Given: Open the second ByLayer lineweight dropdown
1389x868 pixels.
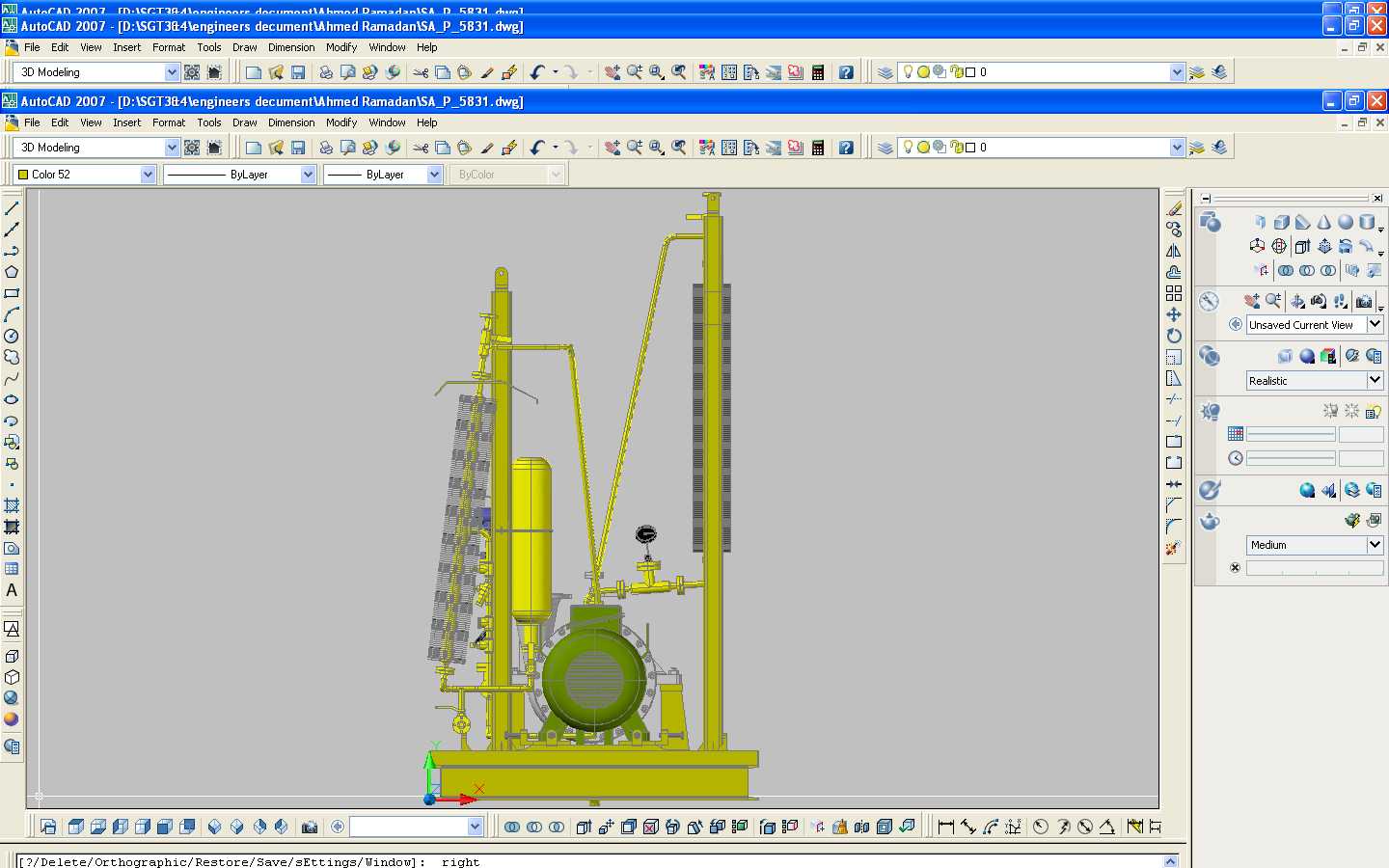Looking at the screenshot, I should [434, 175].
